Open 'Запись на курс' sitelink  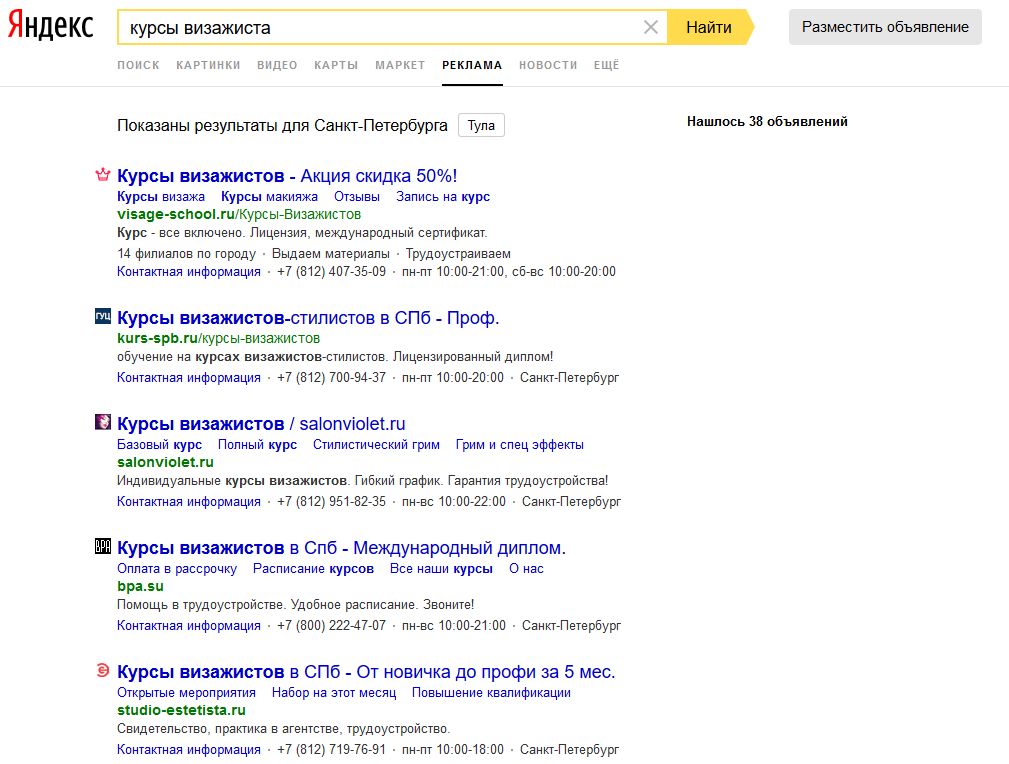(x=443, y=196)
